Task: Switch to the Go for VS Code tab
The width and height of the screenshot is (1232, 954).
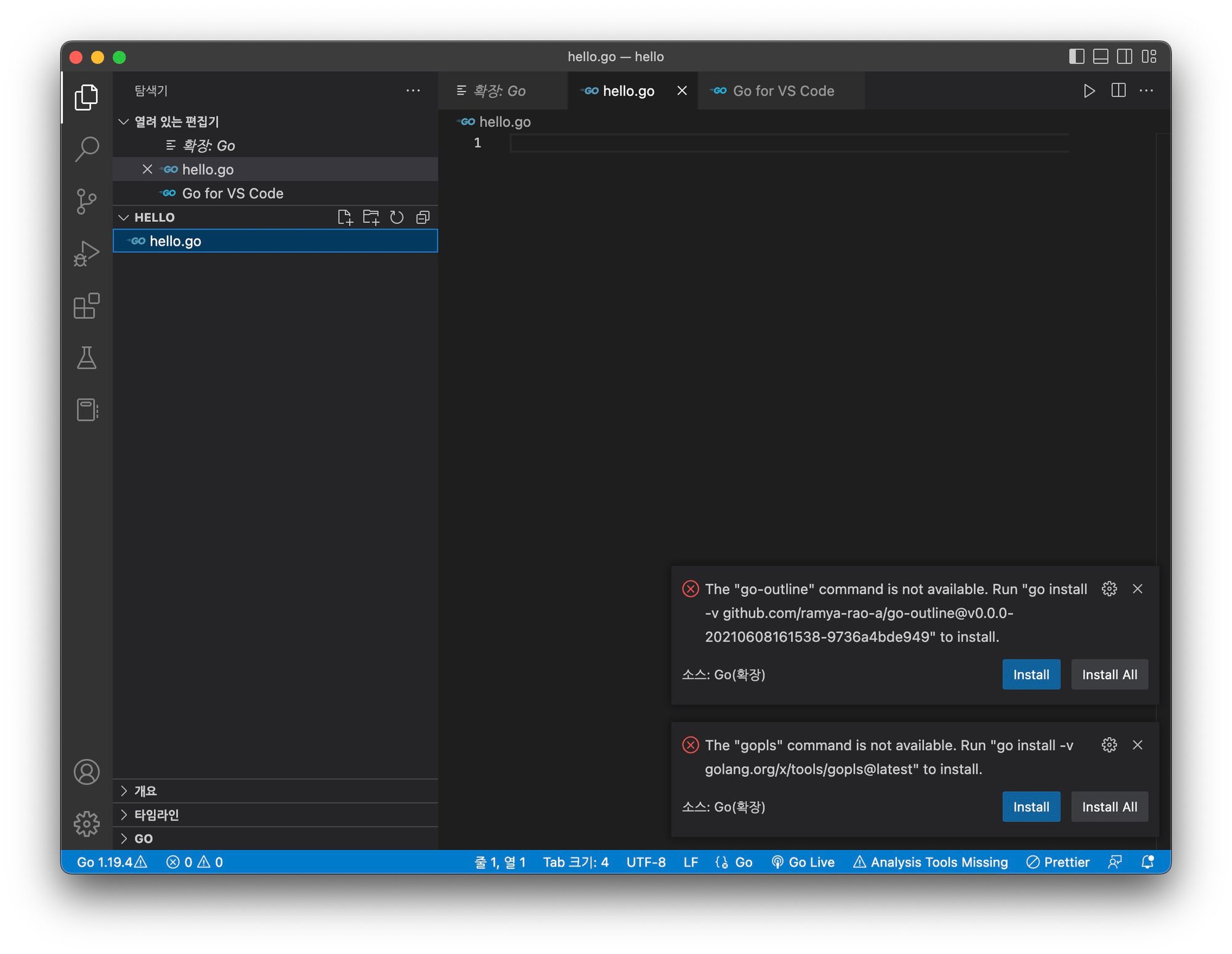Action: 782,91
